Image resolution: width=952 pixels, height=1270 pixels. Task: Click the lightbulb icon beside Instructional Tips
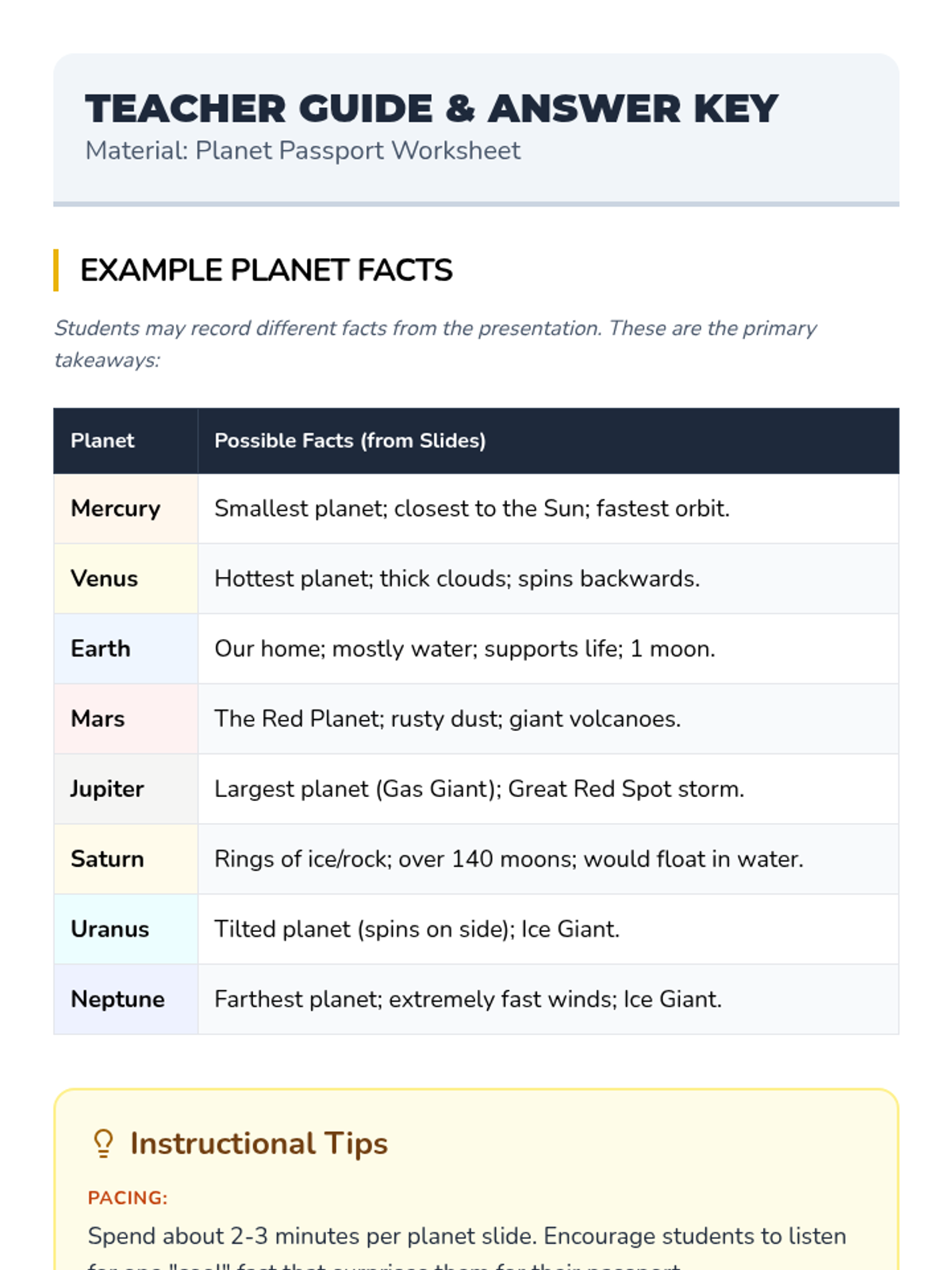(103, 1144)
